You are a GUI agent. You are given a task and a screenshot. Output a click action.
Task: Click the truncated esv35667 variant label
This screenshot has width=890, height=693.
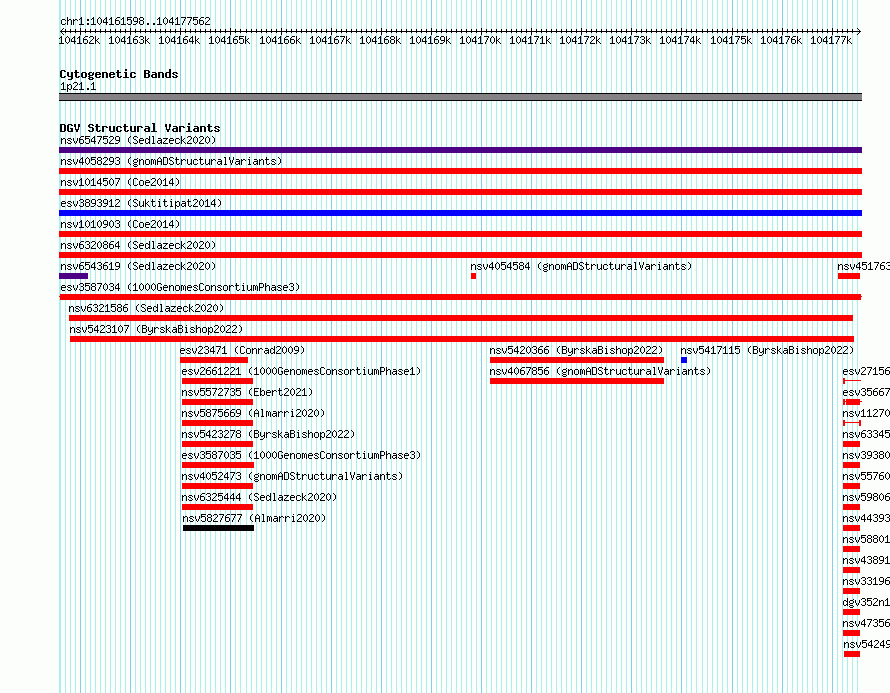point(866,392)
